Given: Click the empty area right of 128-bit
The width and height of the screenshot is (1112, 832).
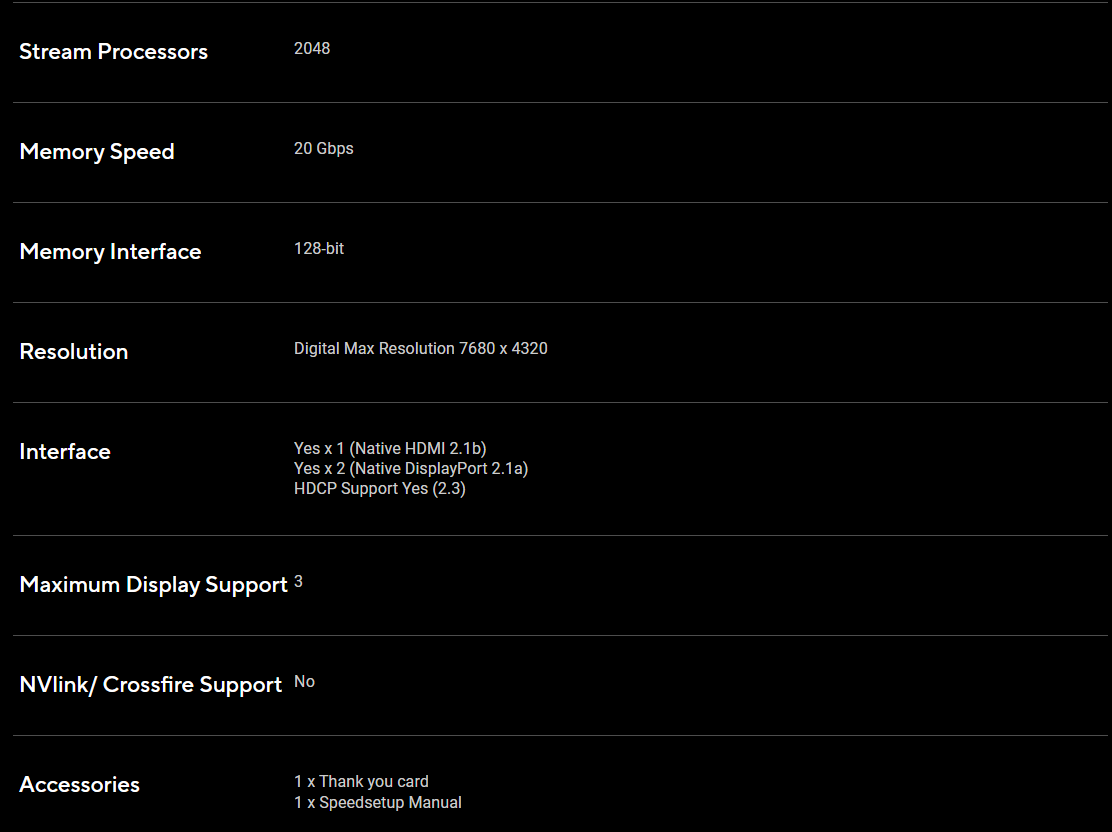Looking at the screenshot, I should (x=700, y=250).
